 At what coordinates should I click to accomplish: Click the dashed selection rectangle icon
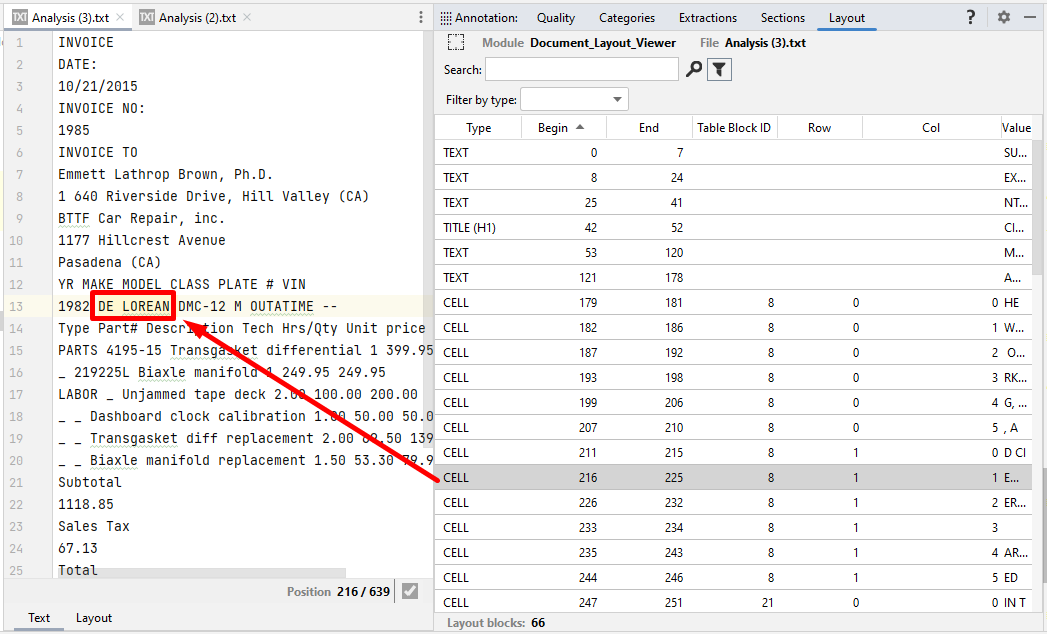tap(456, 42)
